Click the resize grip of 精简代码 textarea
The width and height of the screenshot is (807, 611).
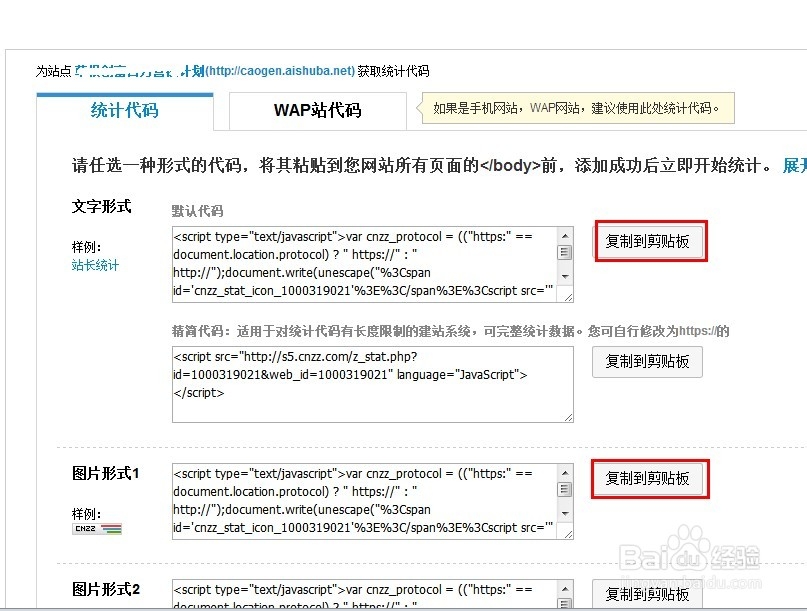[568, 417]
